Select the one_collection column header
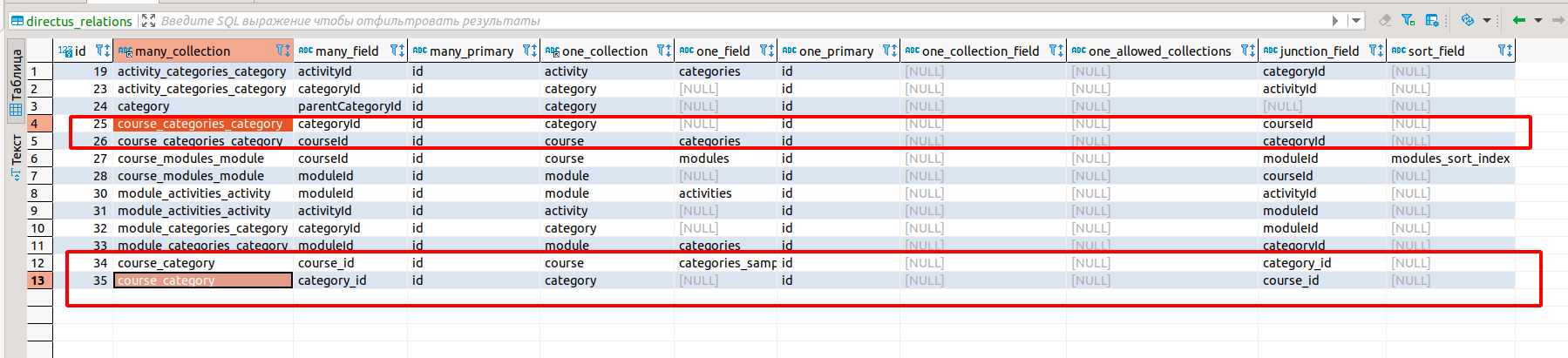The width and height of the screenshot is (1568, 358). coord(607,51)
